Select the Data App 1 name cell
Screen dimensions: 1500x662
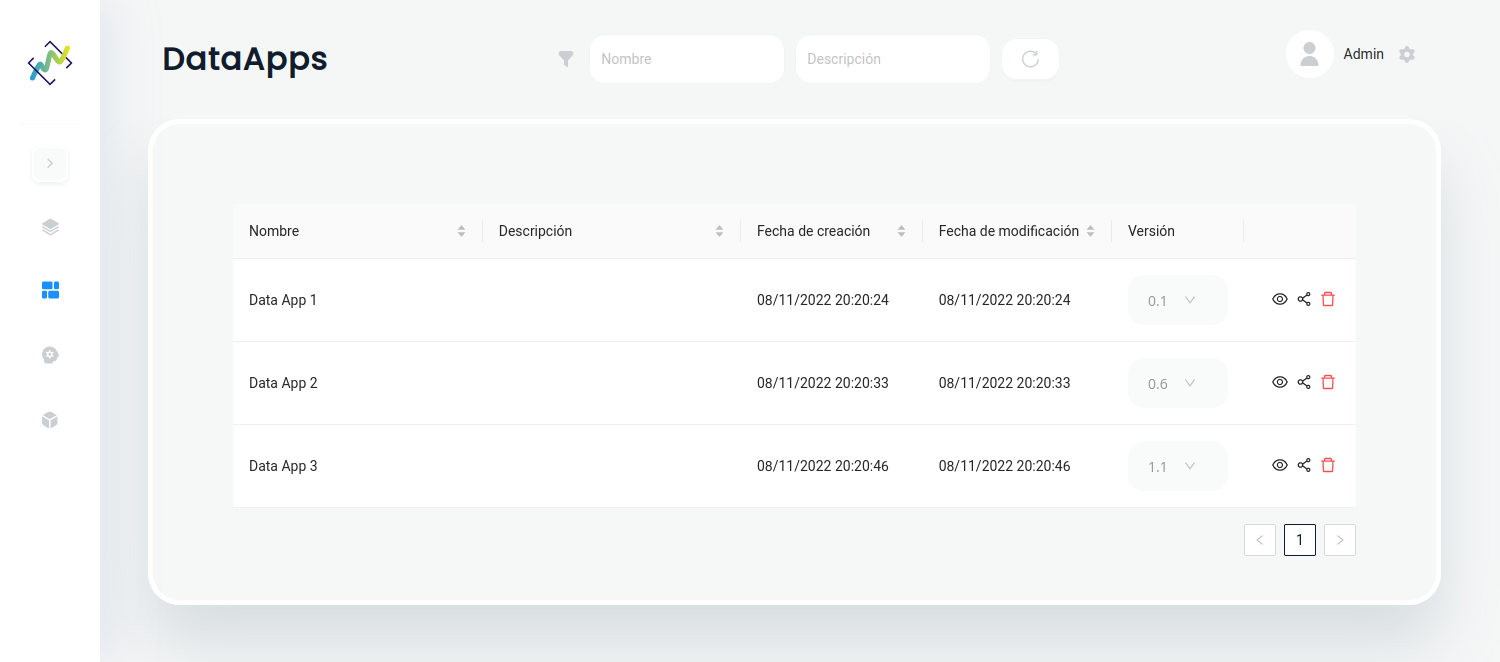358,300
